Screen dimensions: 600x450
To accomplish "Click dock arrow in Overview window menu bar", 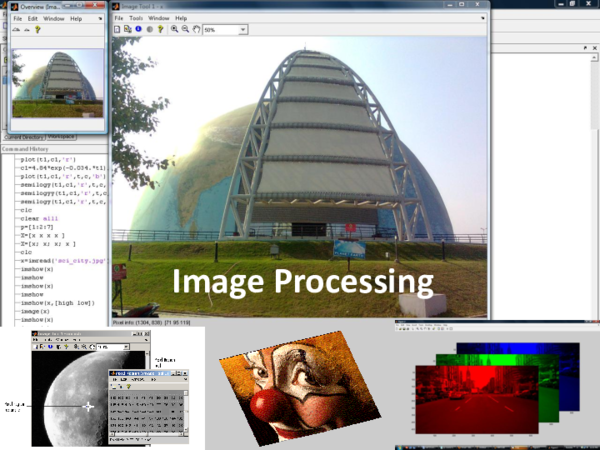I will tap(100, 18).
